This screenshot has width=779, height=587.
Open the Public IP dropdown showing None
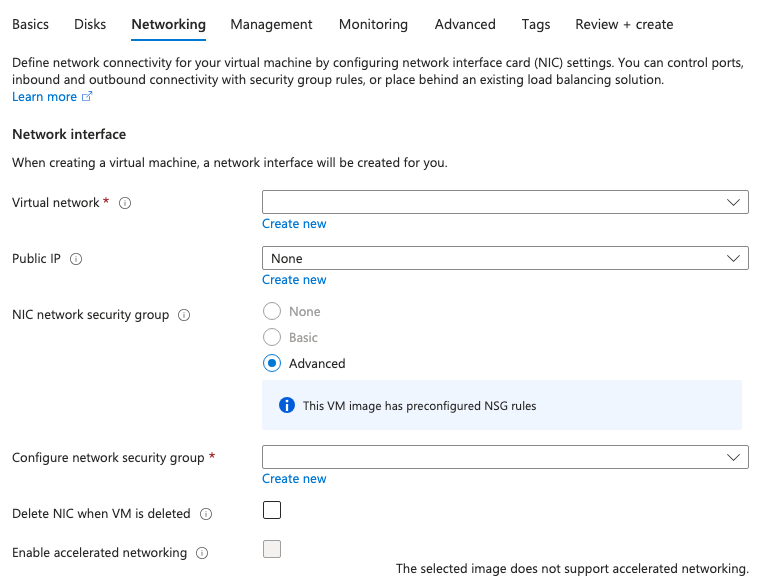point(505,258)
